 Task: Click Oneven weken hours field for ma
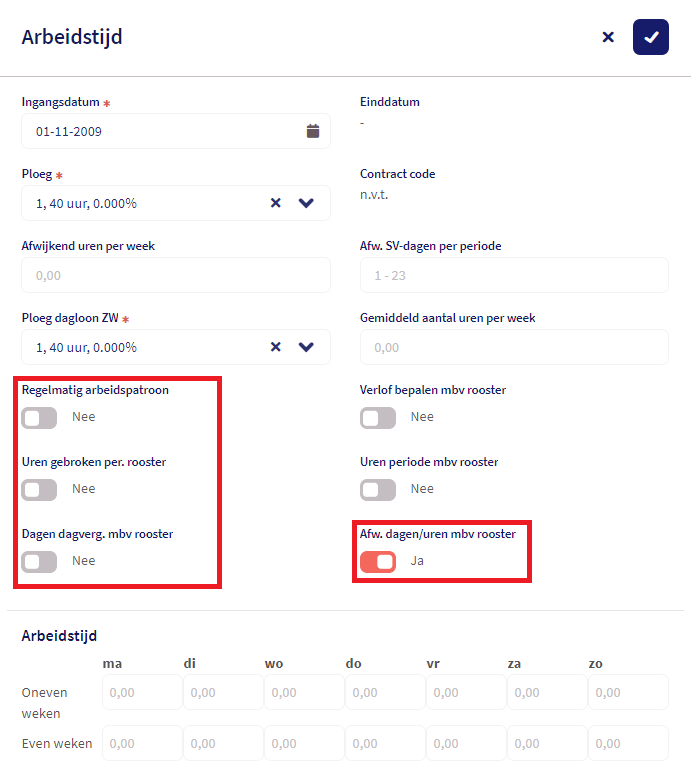pyautogui.click(x=142, y=692)
